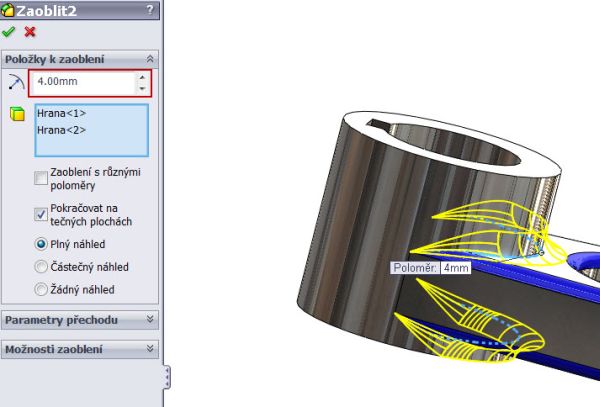Viewport: 600px width, 407px height.
Task: Enable Zaoblení s různými poloměry checkbox
Action: [x=41, y=178]
